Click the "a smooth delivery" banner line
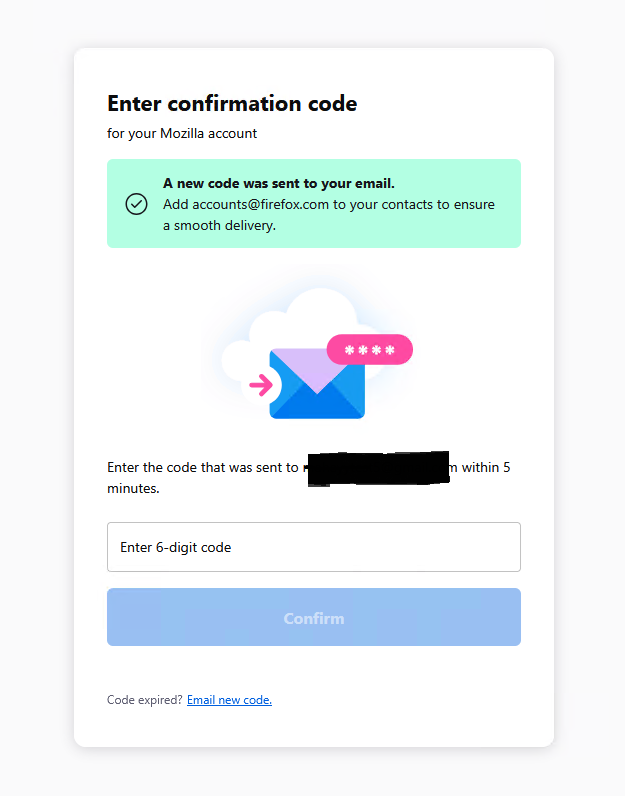Viewport: 625px width, 796px height. [219, 225]
